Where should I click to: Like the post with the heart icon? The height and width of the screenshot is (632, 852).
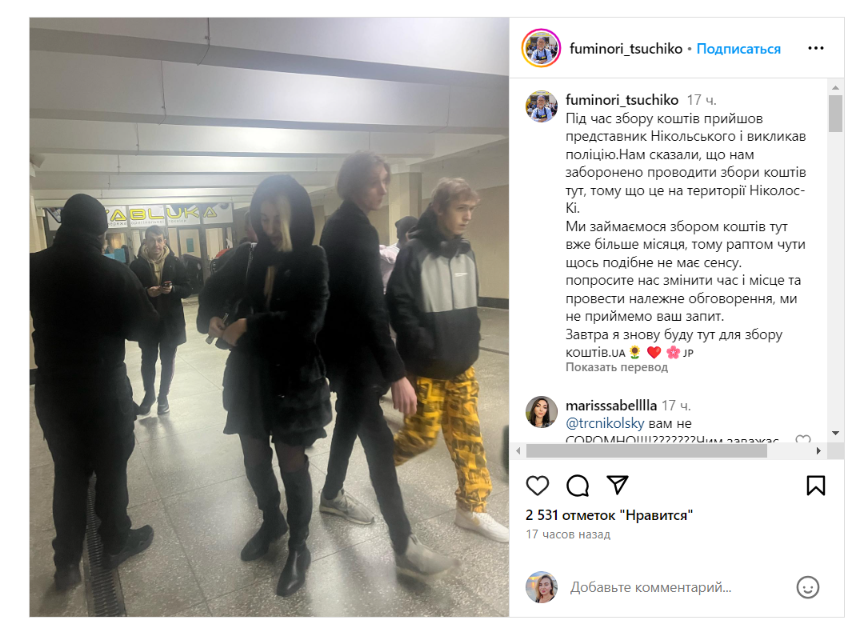537,485
